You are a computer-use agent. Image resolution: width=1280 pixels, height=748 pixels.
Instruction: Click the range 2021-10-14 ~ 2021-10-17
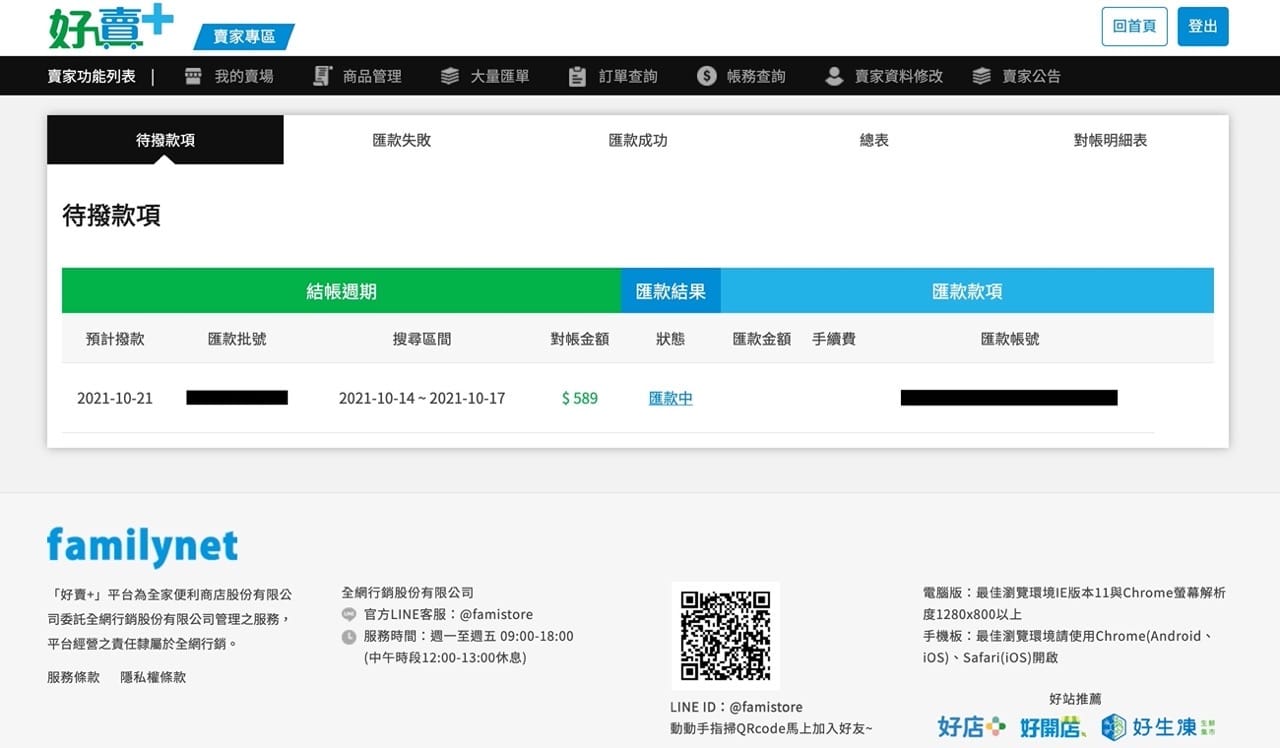click(422, 398)
